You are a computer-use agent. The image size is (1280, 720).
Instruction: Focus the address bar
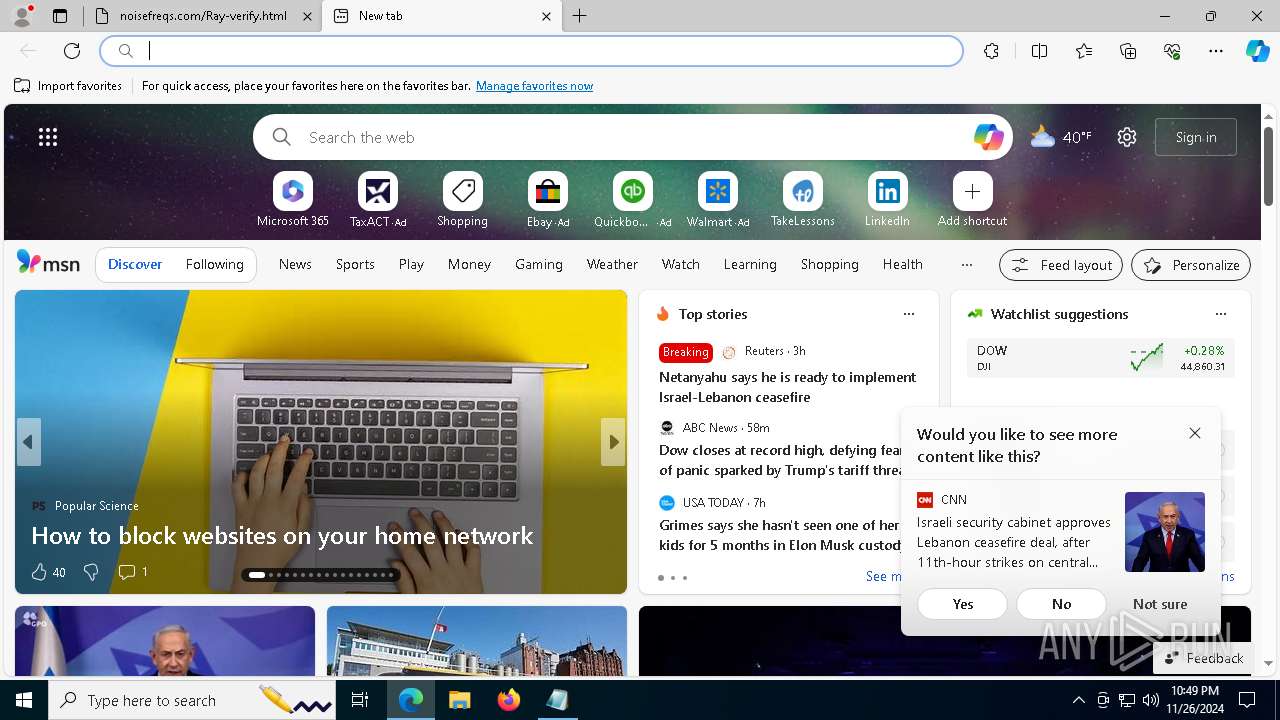pyautogui.click(x=532, y=51)
